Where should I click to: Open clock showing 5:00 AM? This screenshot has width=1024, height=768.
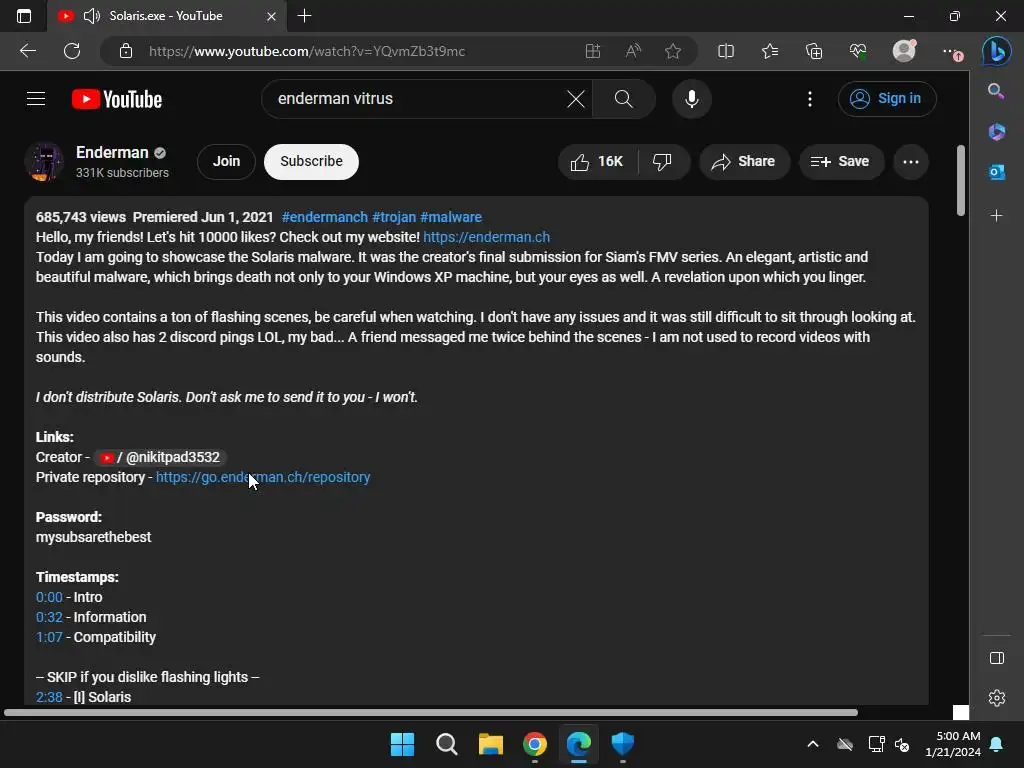[x=953, y=744]
